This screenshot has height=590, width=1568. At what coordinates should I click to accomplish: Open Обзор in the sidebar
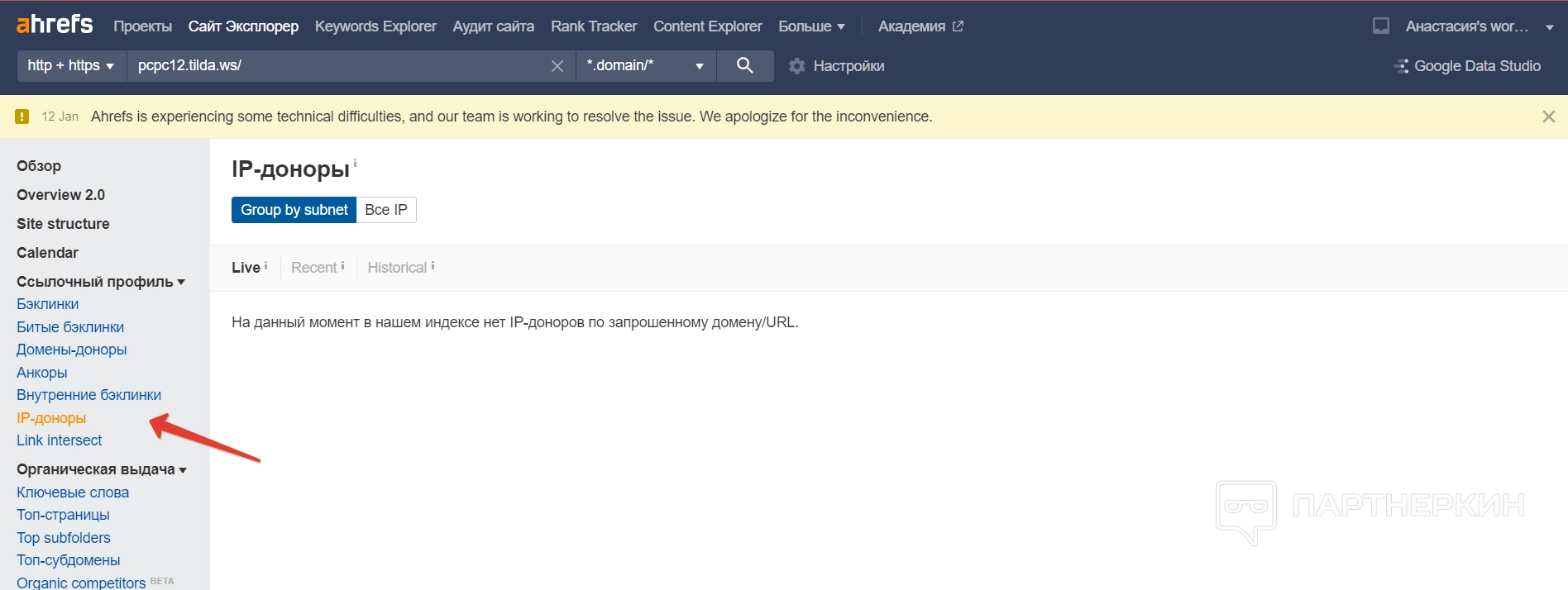click(x=39, y=166)
